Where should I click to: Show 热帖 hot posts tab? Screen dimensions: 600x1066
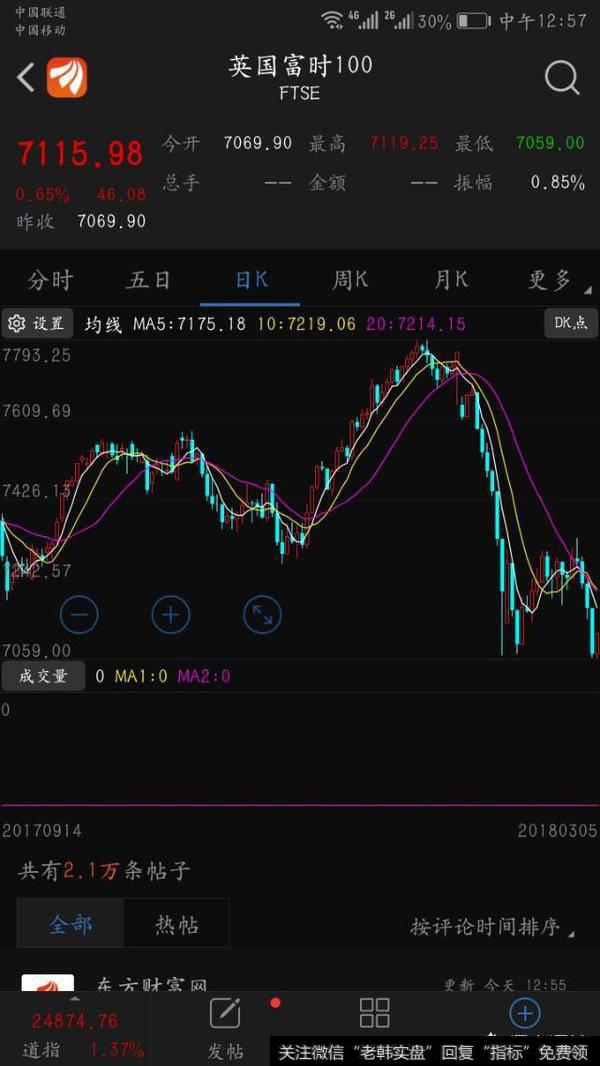(177, 925)
